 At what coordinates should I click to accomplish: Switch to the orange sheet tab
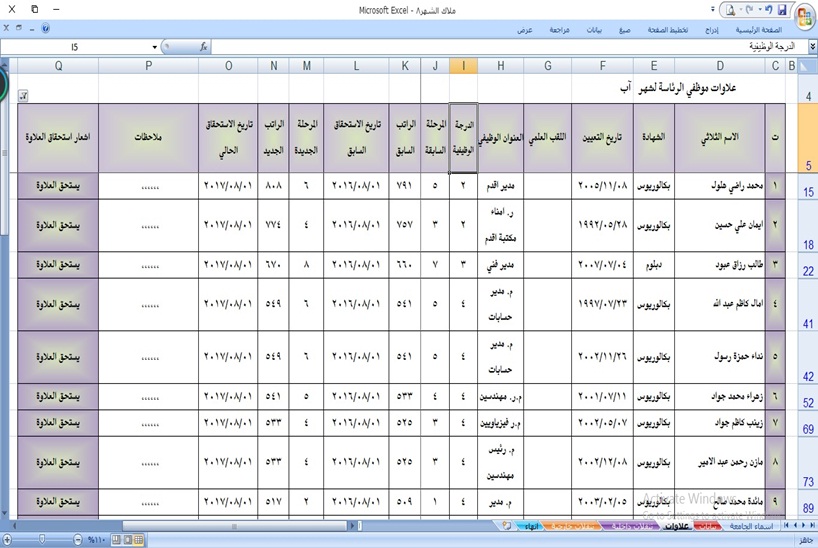point(571,526)
